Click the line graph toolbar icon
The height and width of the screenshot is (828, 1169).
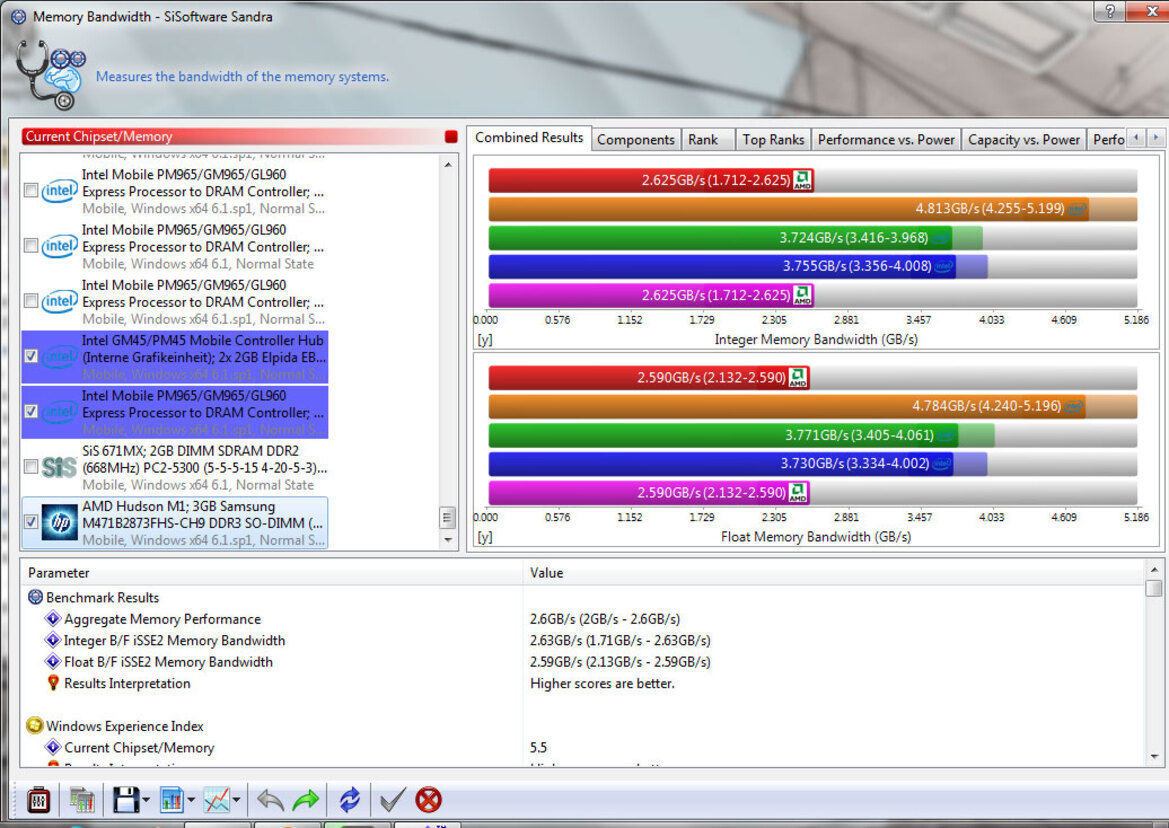217,800
